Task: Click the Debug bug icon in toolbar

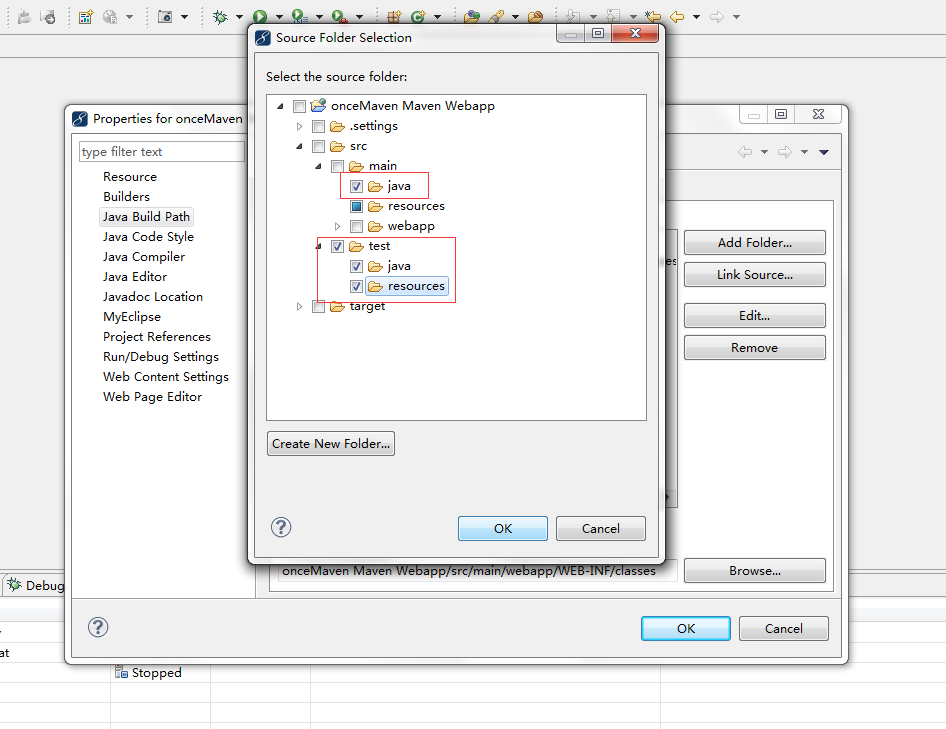Action: coord(221,17)
